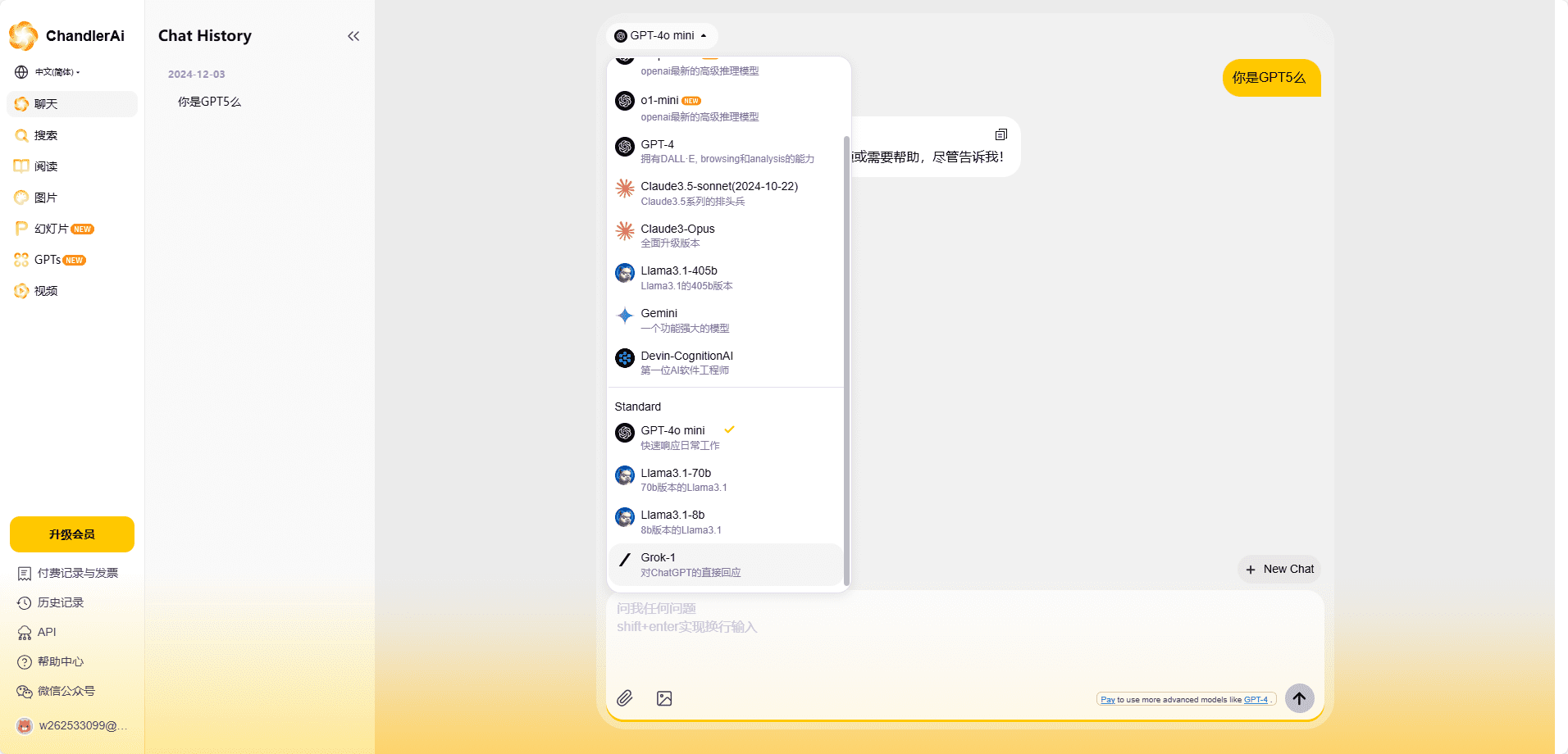Click the 聊天 sidebar icon
Screen dimensions: 1568x754
pos(21,104)
